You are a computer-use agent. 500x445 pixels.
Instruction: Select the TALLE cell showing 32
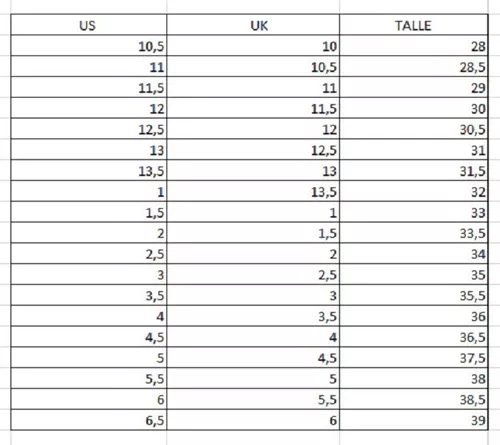coord(414,191)
